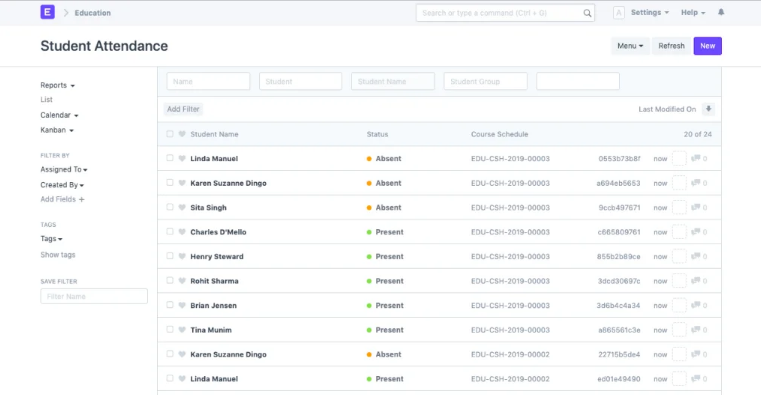This screenshot has height=395, width=761.
Task: Open Linda Manuel EDU-CSH-2019-00003 record
Action: click(214, 159)
